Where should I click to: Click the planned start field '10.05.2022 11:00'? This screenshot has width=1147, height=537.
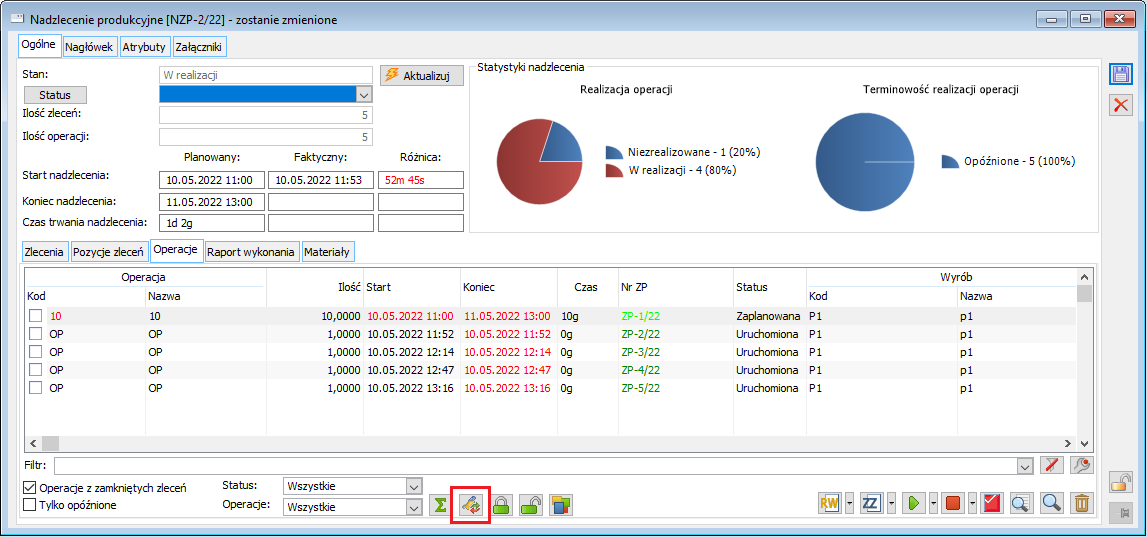tap(211, 180)
